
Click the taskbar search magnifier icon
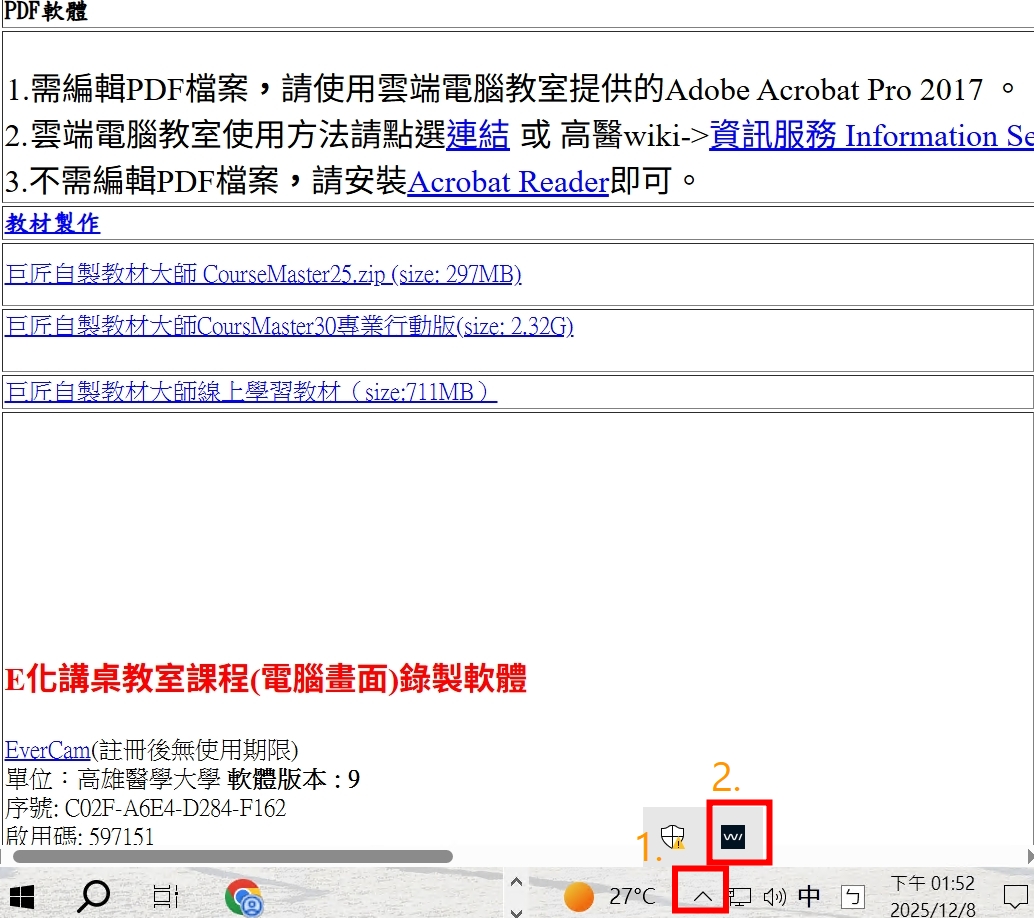[x=94, y=896]
